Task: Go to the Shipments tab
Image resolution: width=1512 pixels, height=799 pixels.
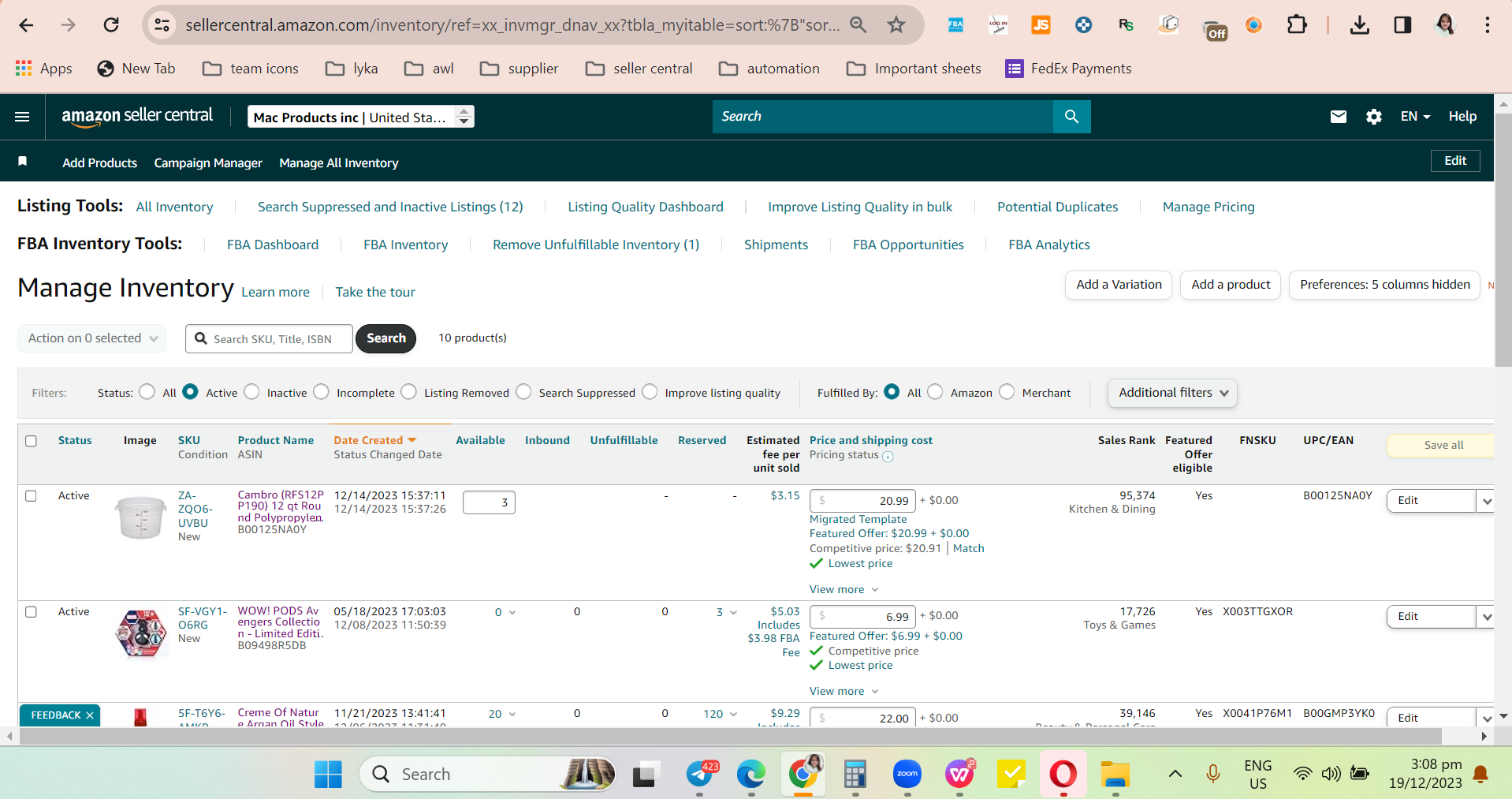Action: pos(776,245)
